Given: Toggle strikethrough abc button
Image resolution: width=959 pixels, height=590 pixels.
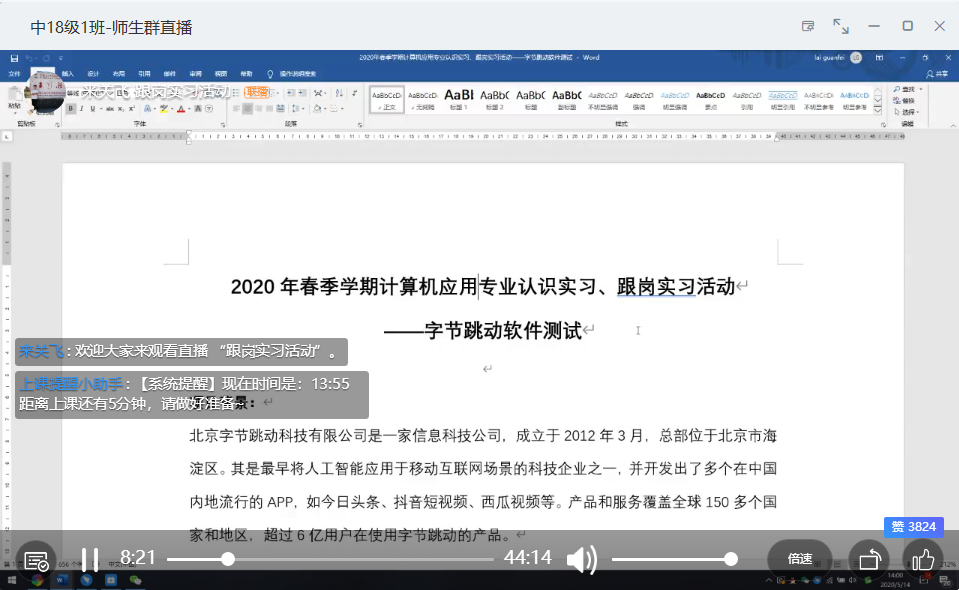Looking at the screenshot, I should pyautogui.click(x=110, y=109).
